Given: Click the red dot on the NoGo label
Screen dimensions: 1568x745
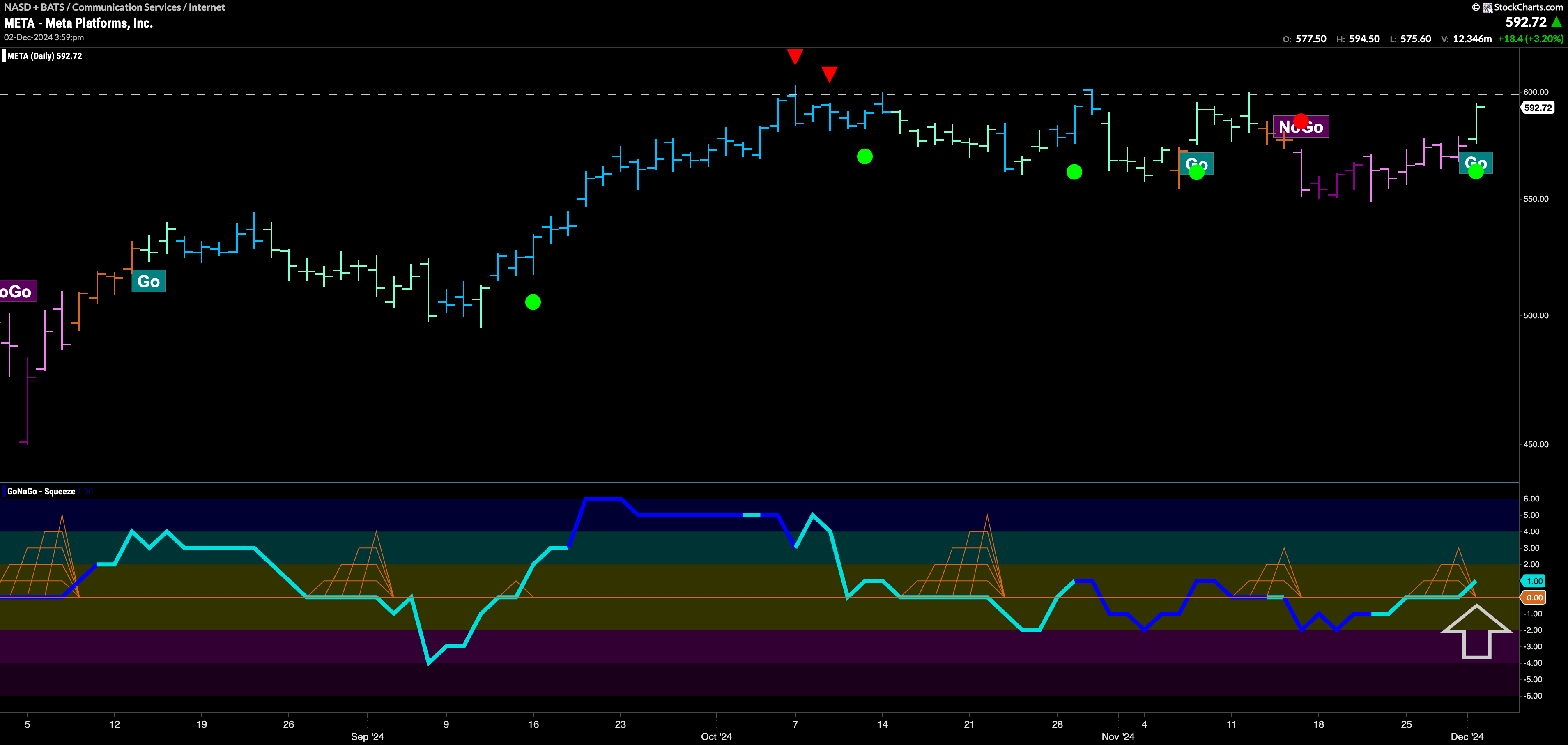Looking at the screenshot, I should [1301, 121].
